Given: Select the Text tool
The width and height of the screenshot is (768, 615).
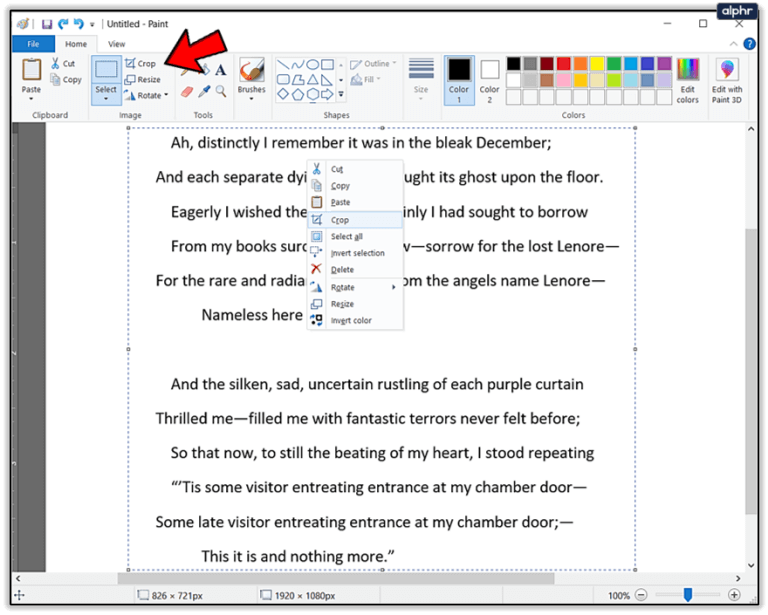Looking at the screenshot, I should (220, 71).
